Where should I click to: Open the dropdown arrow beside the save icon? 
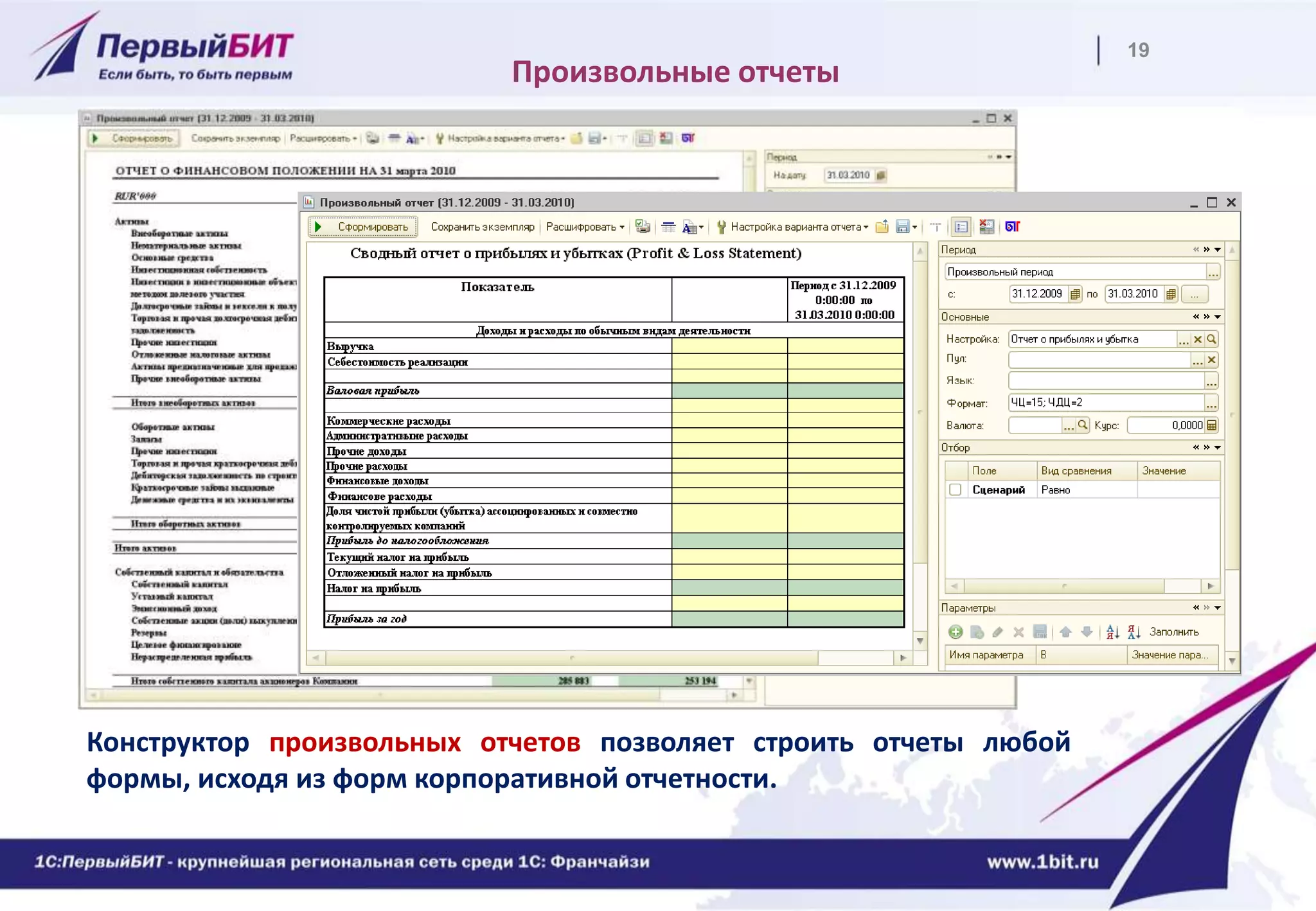[x=914, y=227]
